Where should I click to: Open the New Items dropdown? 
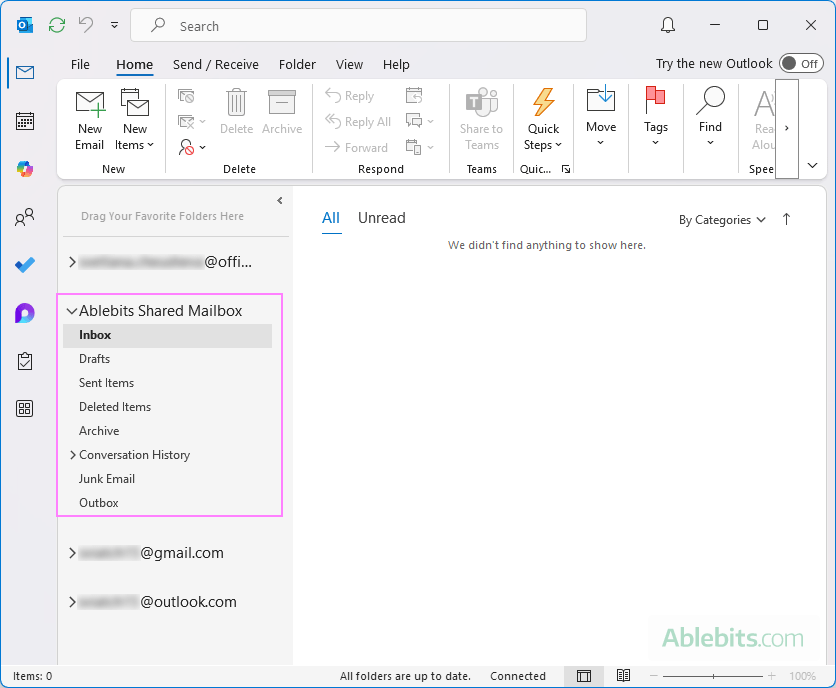point(134,121)
